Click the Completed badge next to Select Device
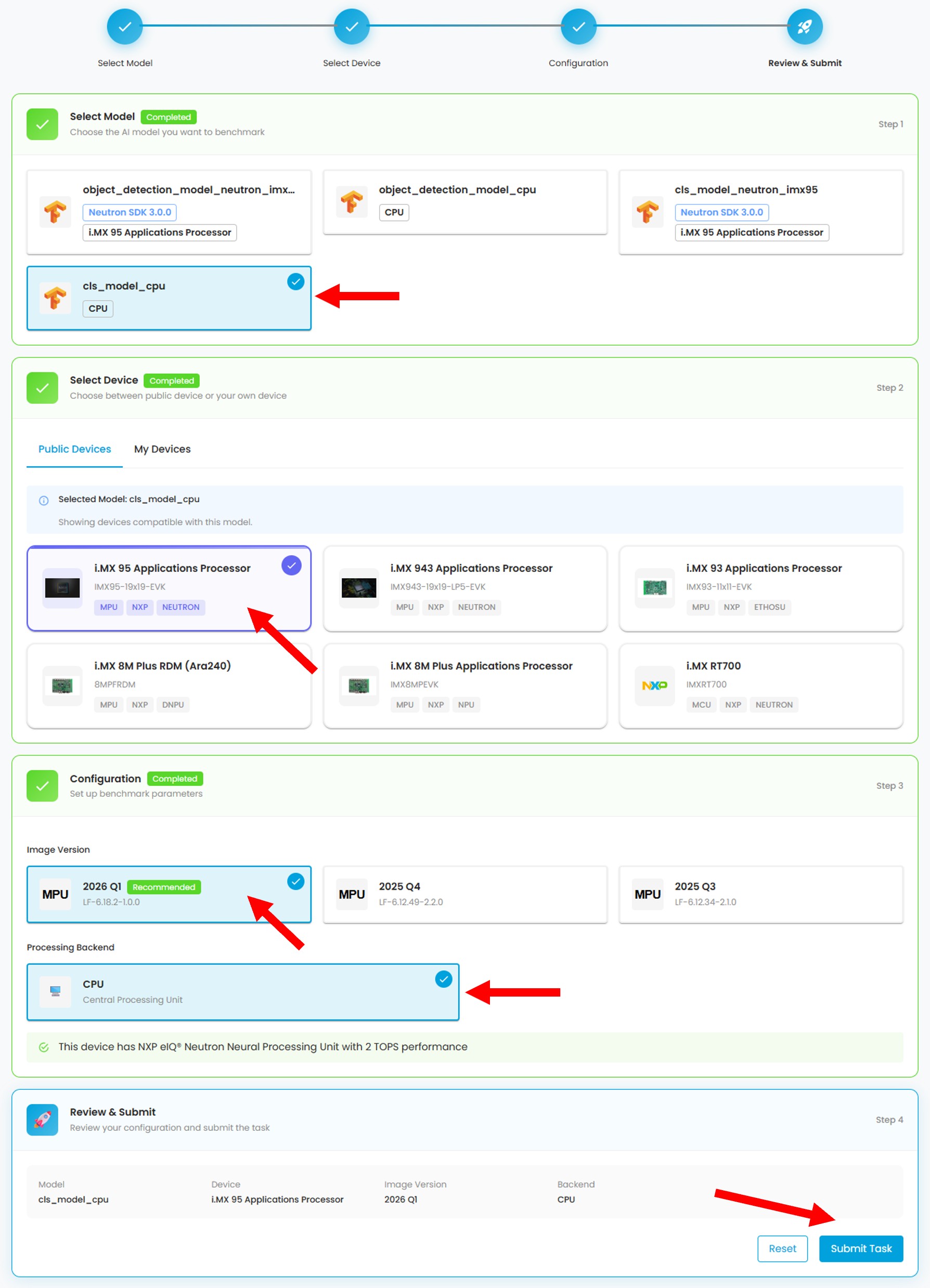This screenshot has height=1288, width=930. click(x=172, y=380)
